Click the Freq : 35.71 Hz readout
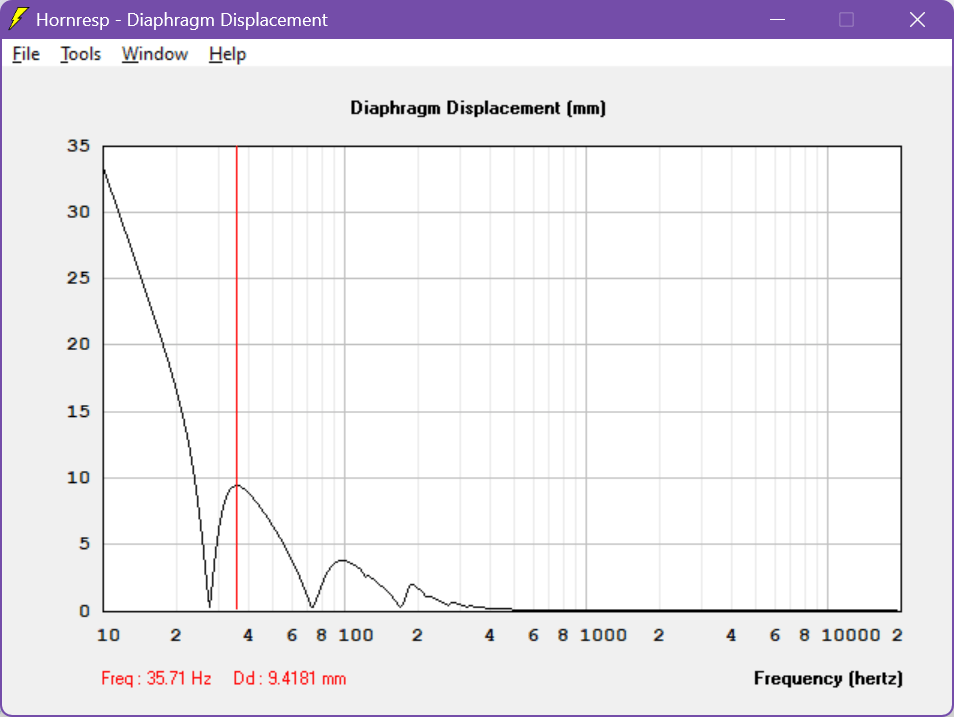The width and height of the screenshot is (954, 717). [156, 678]
